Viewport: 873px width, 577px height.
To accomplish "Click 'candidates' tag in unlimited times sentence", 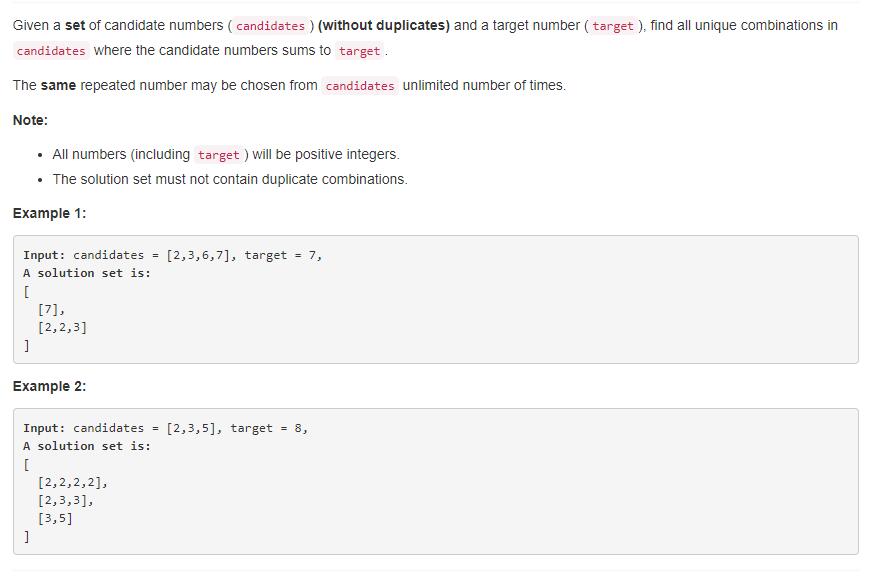I will click(x=360, y=86).
